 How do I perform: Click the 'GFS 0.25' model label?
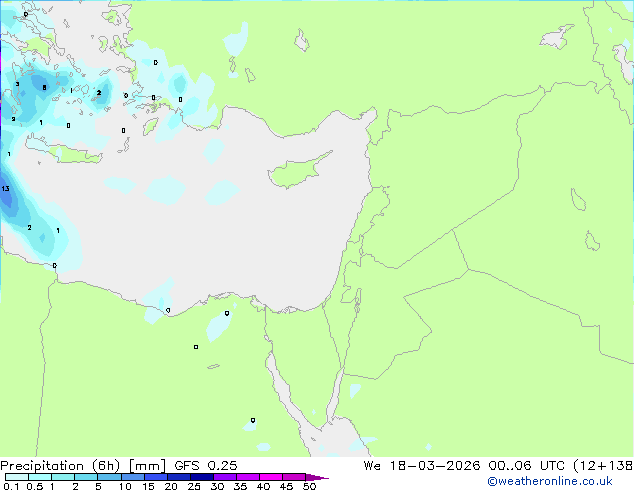(x=206, y=466)
